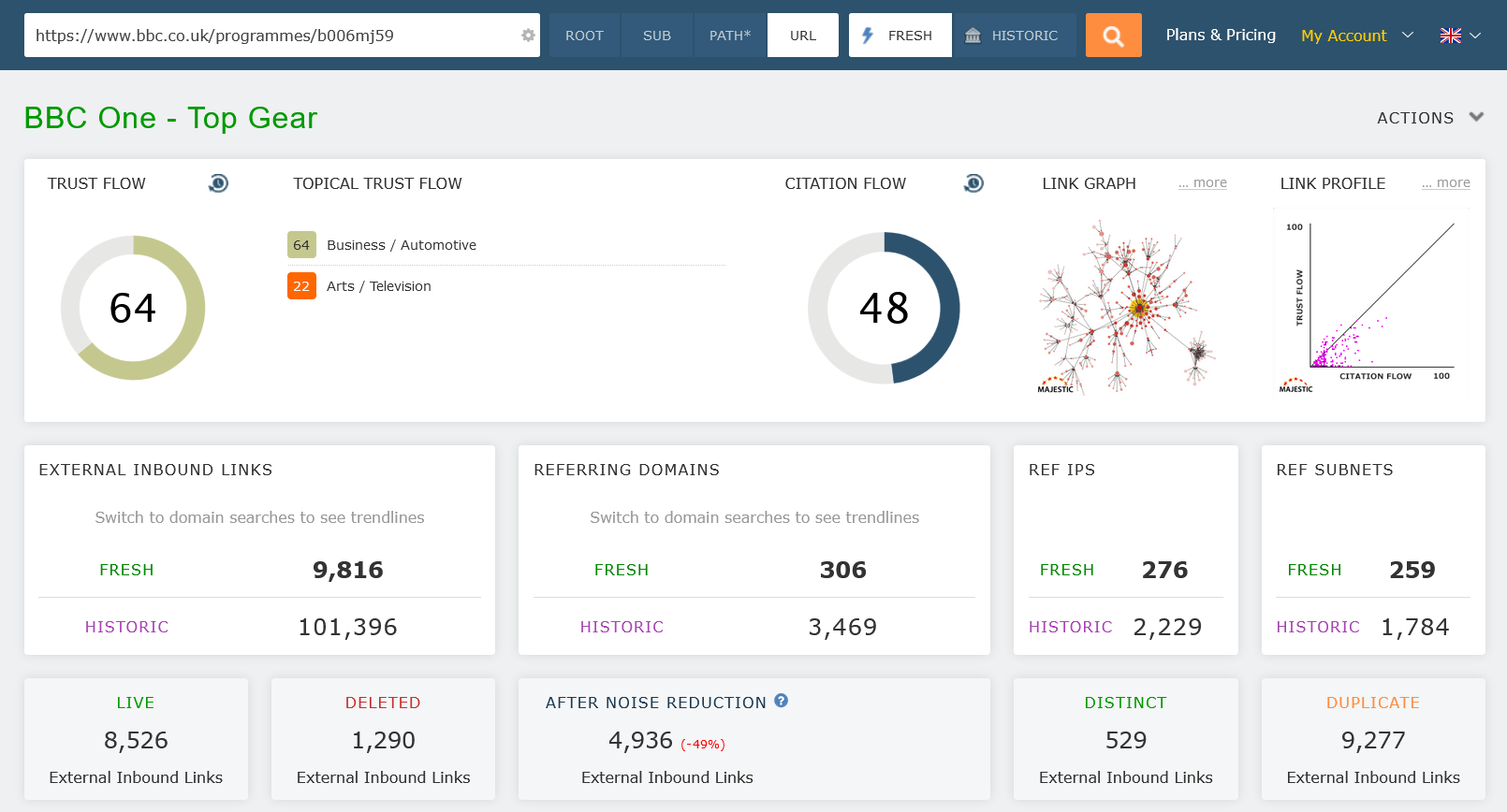The image size is (1507, 812).
Task: Select the URL scope tab
Action: pos(802,36)
